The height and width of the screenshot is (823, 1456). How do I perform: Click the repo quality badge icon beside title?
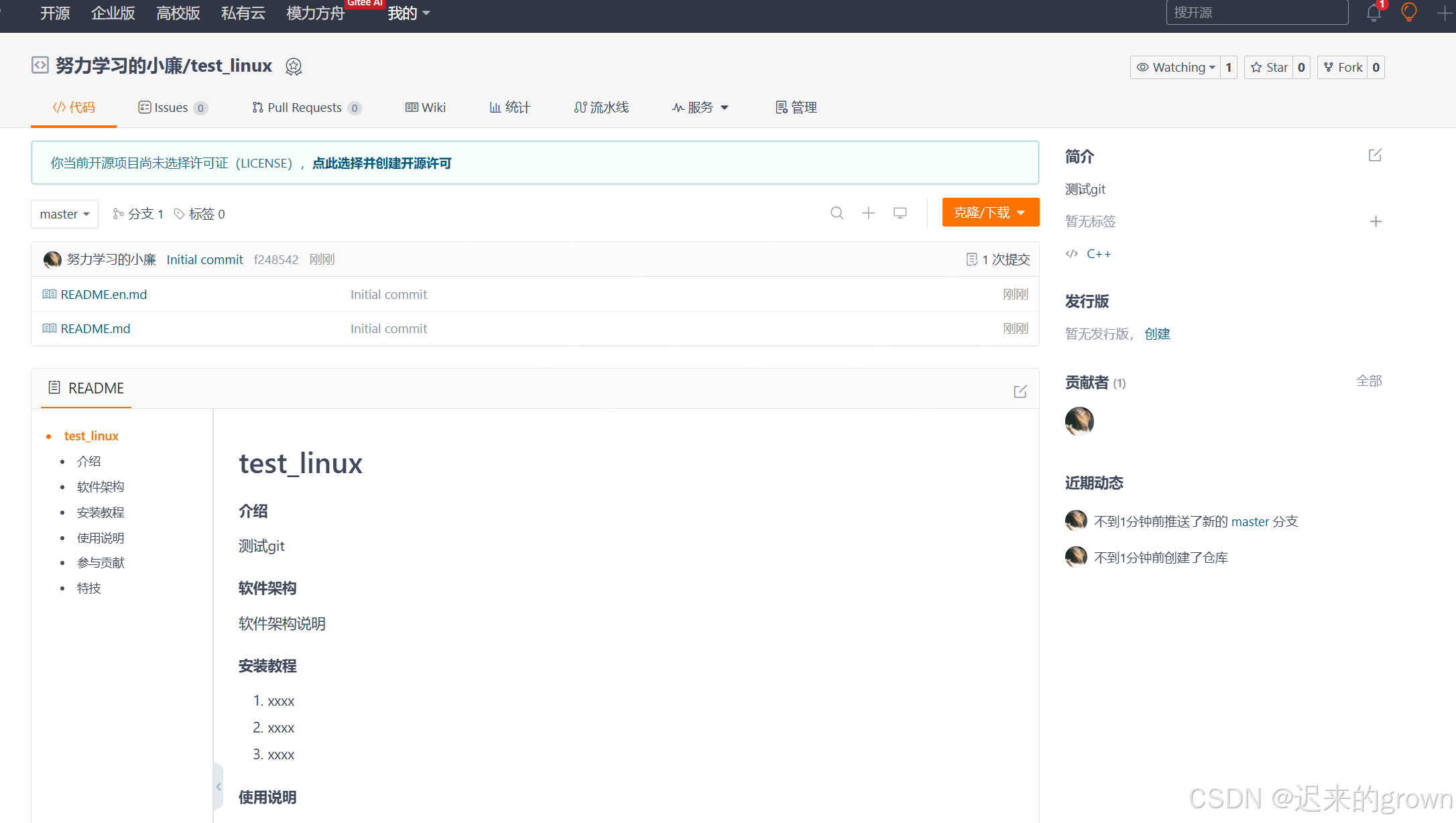(x=294, y=66)
